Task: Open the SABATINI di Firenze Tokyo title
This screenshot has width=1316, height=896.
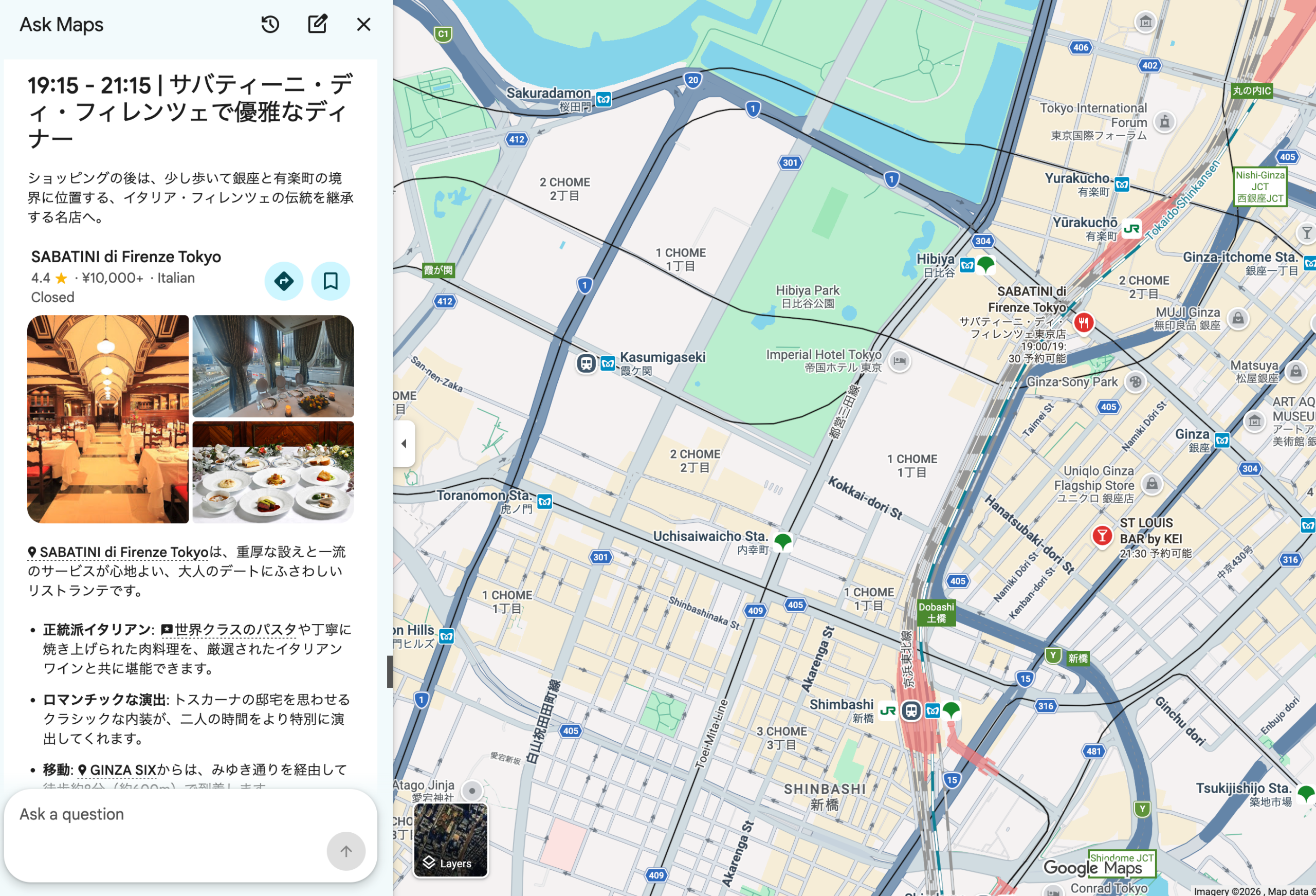Action: pyautogui.click(x=126, y=257)
